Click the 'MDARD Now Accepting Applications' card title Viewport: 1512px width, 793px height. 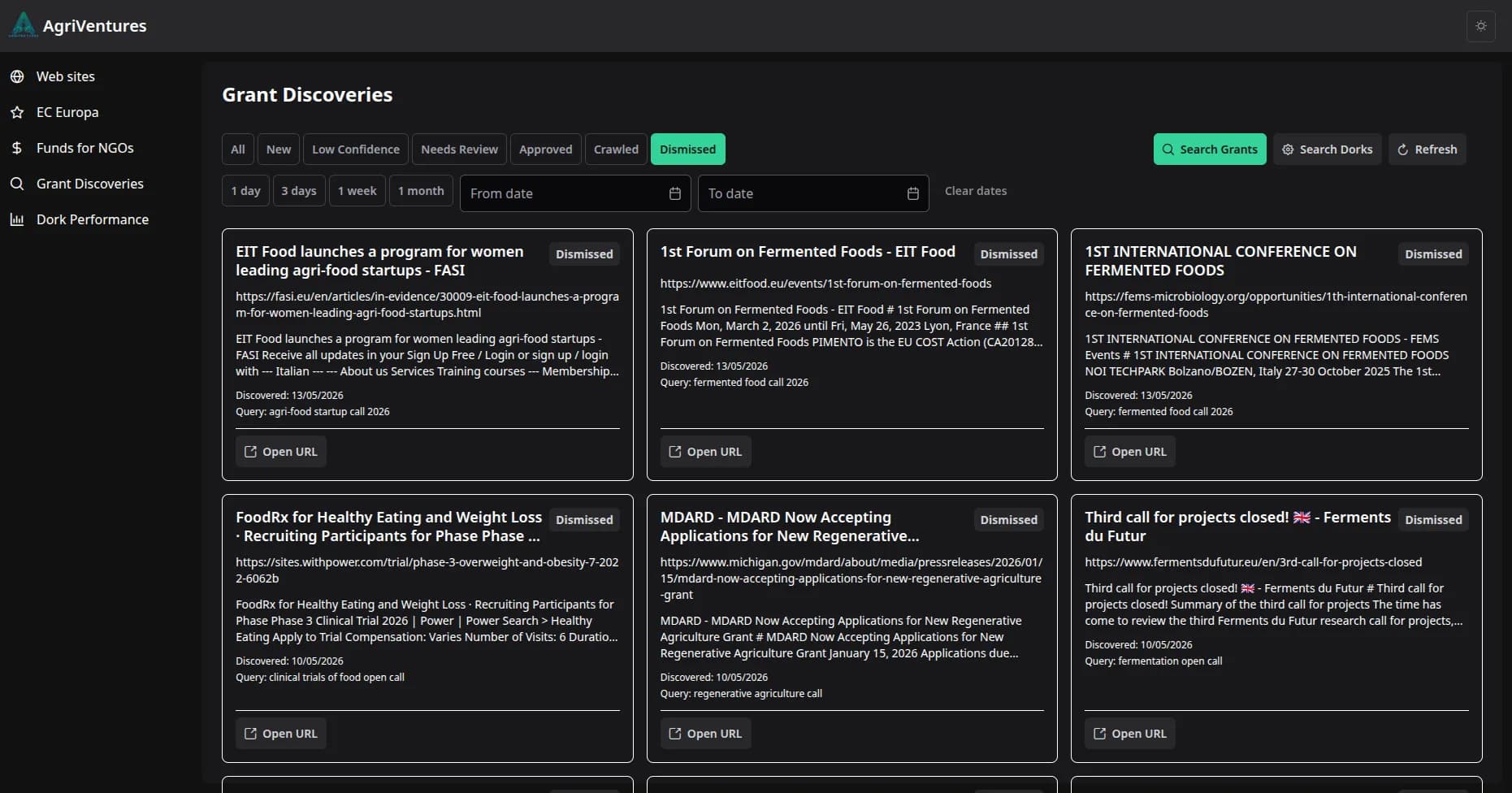(x=790, y=526)
